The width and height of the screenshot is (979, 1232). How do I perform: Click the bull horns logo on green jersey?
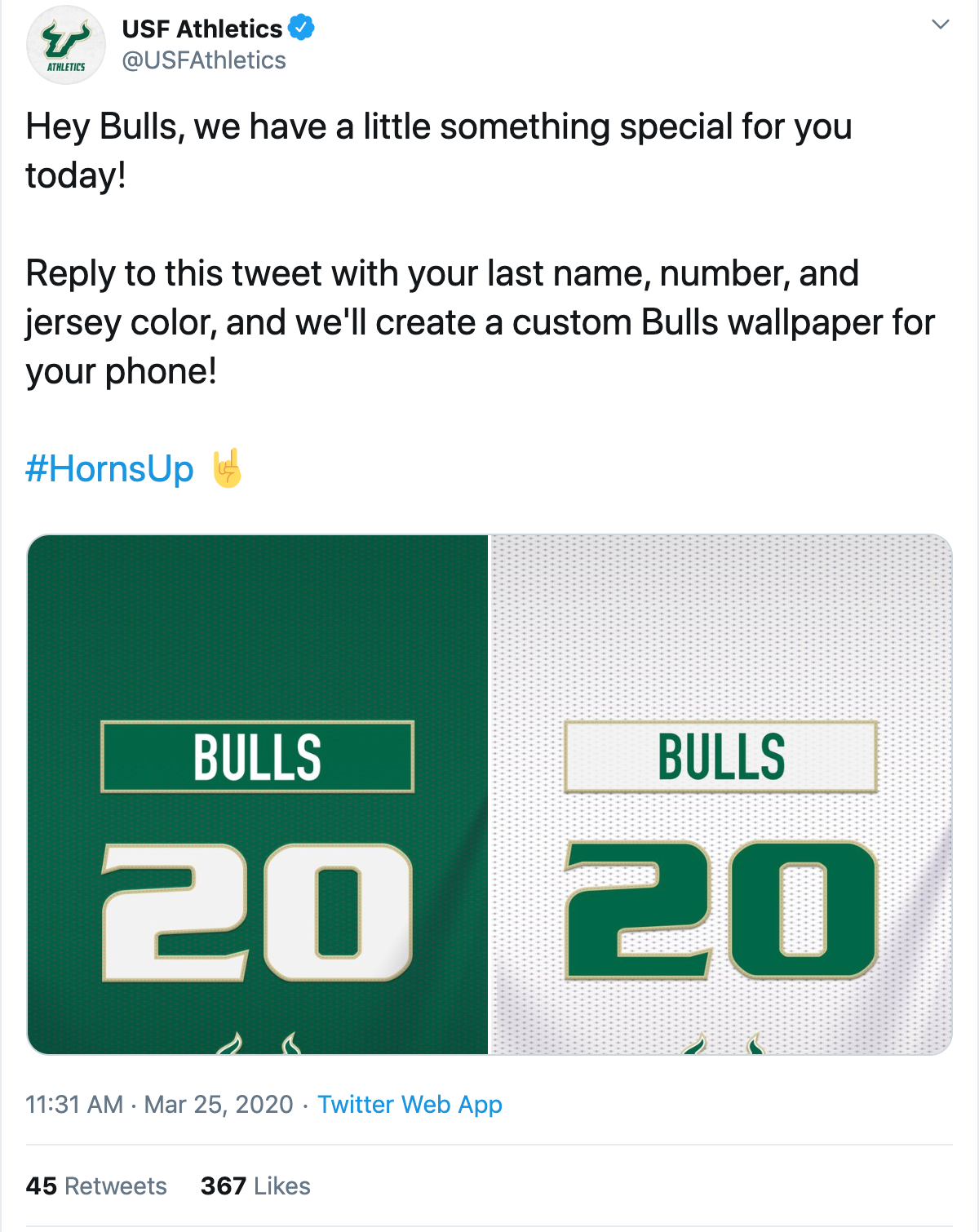(x=258, y=1043)
